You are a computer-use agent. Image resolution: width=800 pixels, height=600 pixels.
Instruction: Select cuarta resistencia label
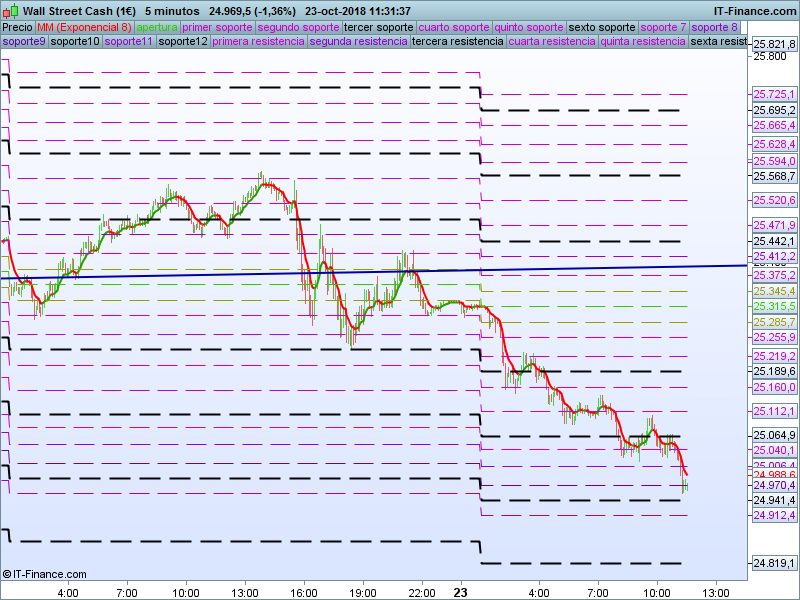click(552, 41)
